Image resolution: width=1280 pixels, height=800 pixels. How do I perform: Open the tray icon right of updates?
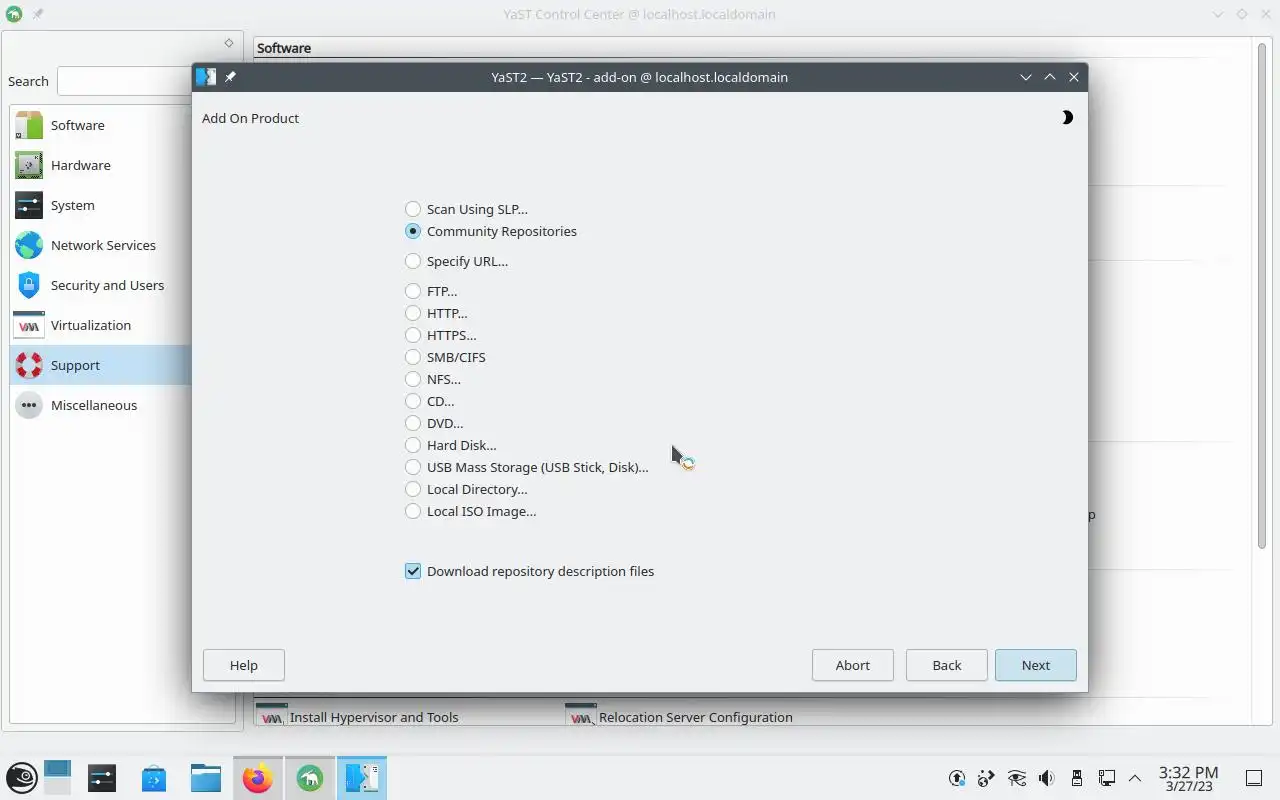coord(987,778)
